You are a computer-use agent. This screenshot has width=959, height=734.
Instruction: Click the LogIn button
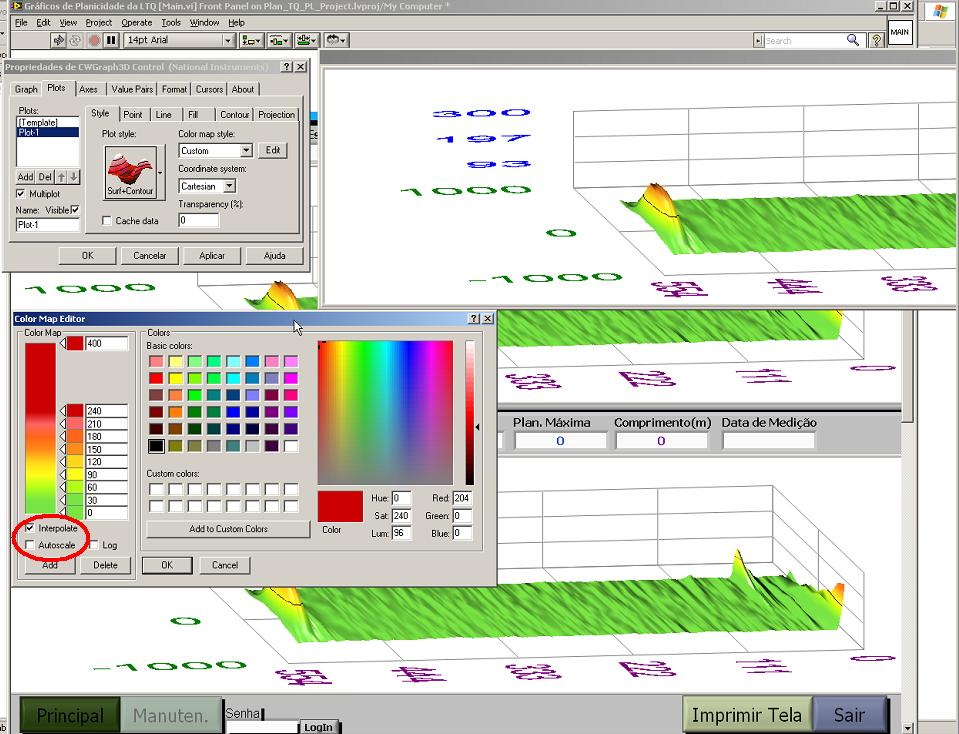click(318, 727)
